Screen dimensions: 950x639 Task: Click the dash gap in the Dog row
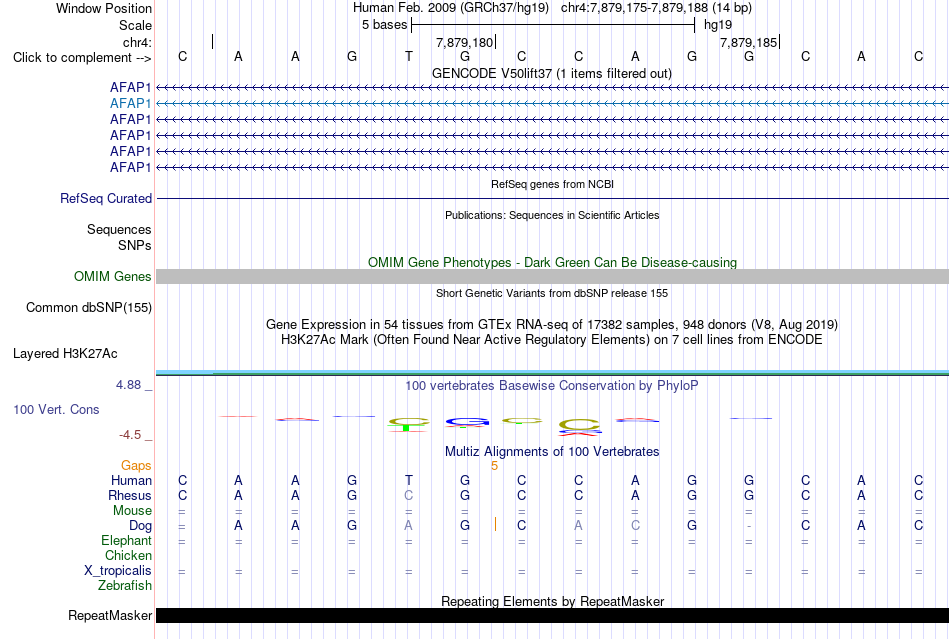(749, 526)
